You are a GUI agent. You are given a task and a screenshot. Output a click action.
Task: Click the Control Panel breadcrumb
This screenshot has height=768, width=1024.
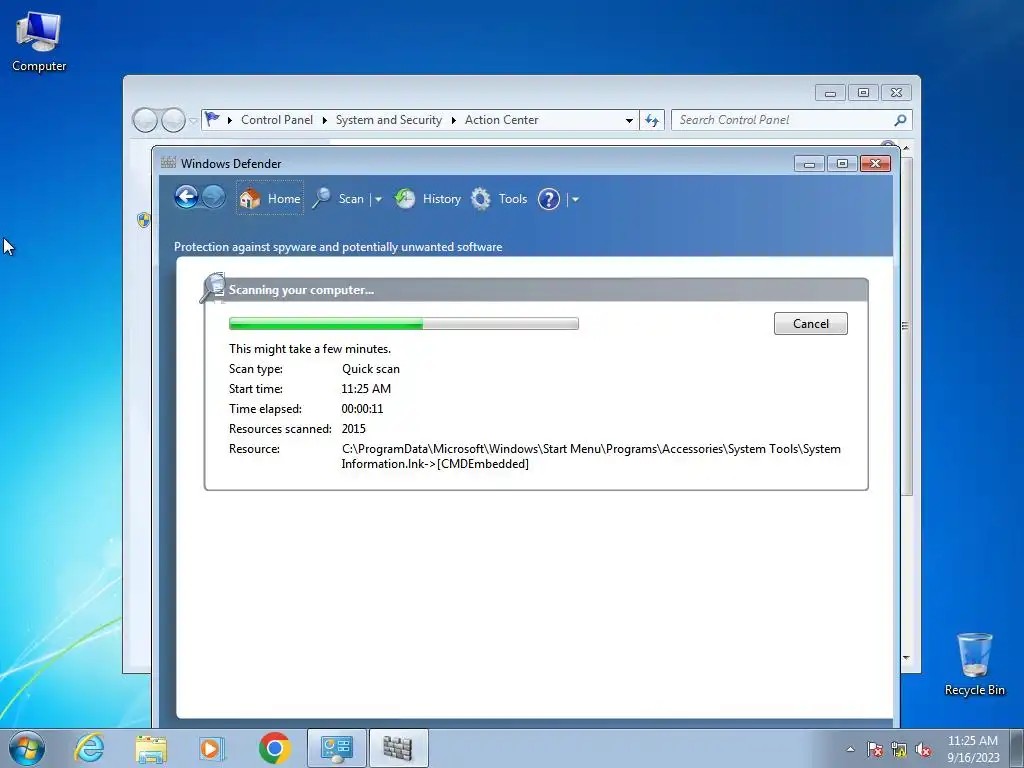(x=277, y=120)
